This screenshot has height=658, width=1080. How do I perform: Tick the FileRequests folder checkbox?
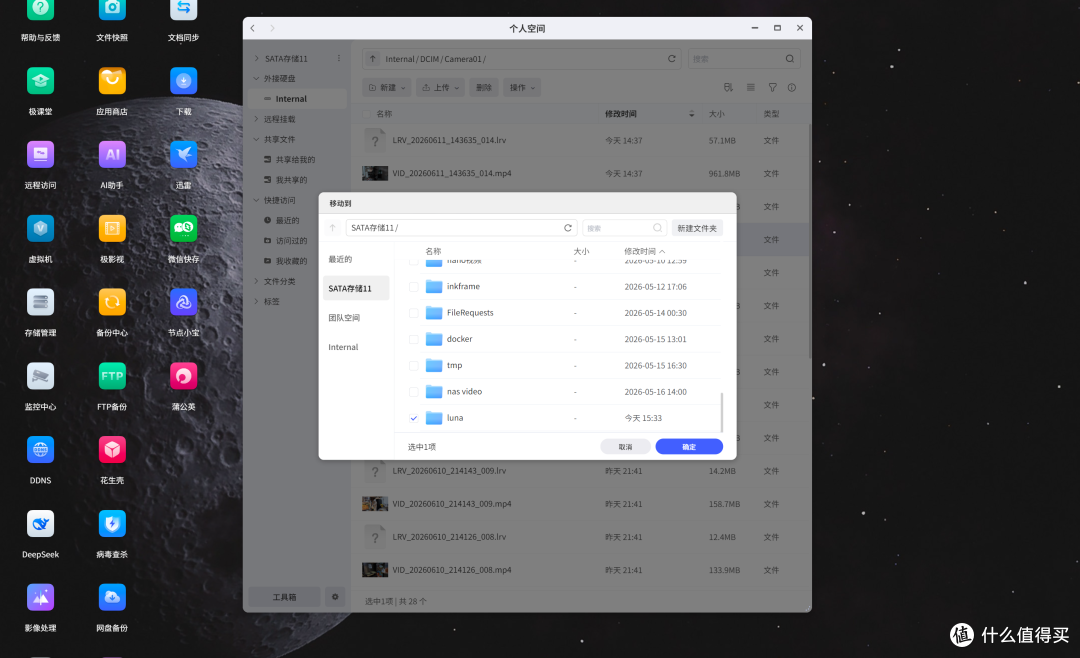413,313
